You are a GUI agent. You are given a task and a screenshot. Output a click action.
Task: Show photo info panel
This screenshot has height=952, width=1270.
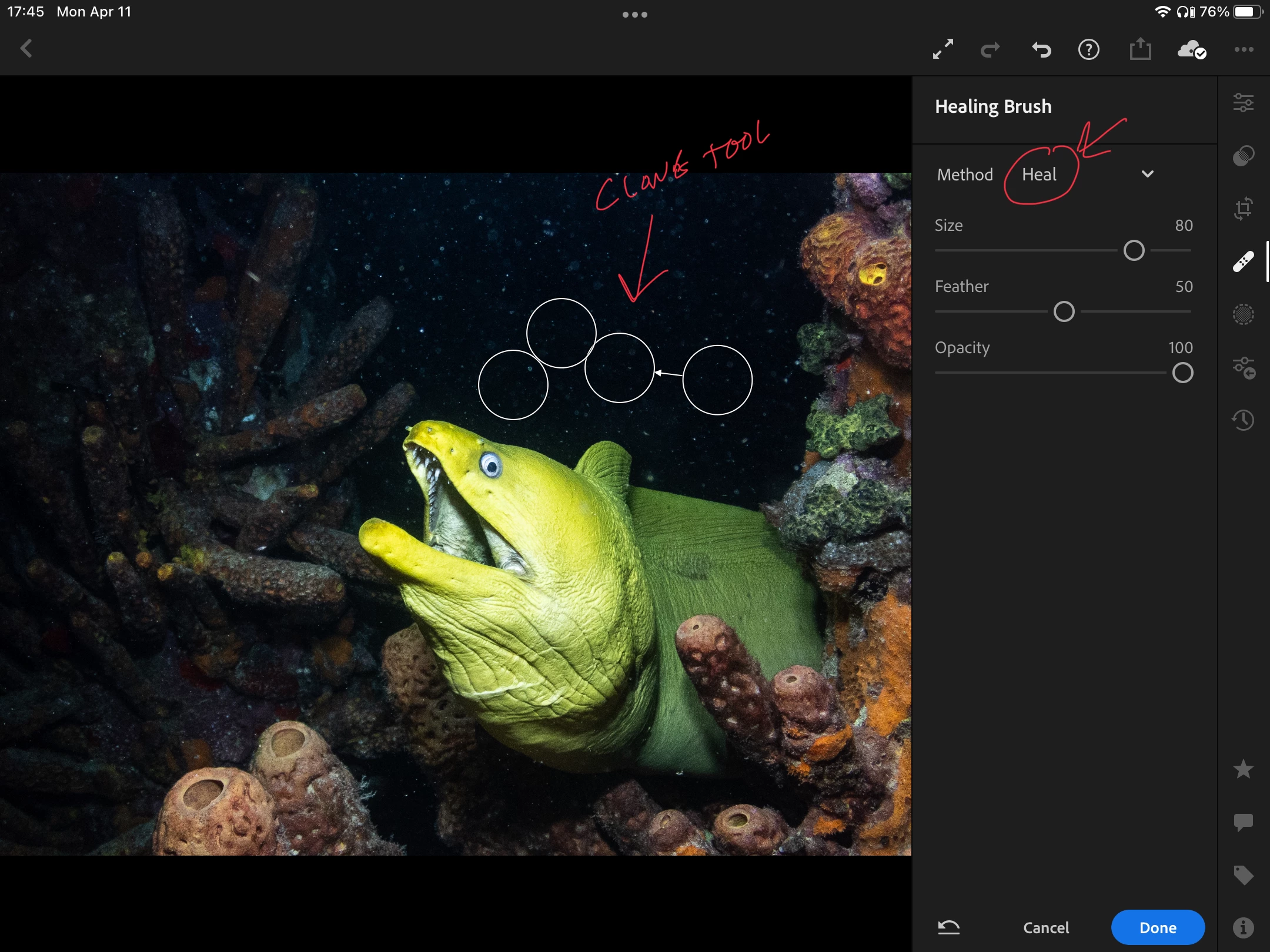(x=1243, y=927)
